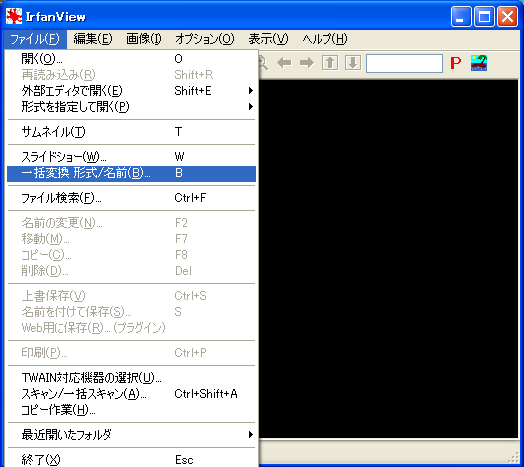Choose スキャン/一括スキャン(A)... entry
Image resolution: width=524 pixels, height=467 pixels.
click(x=131, y=394)
